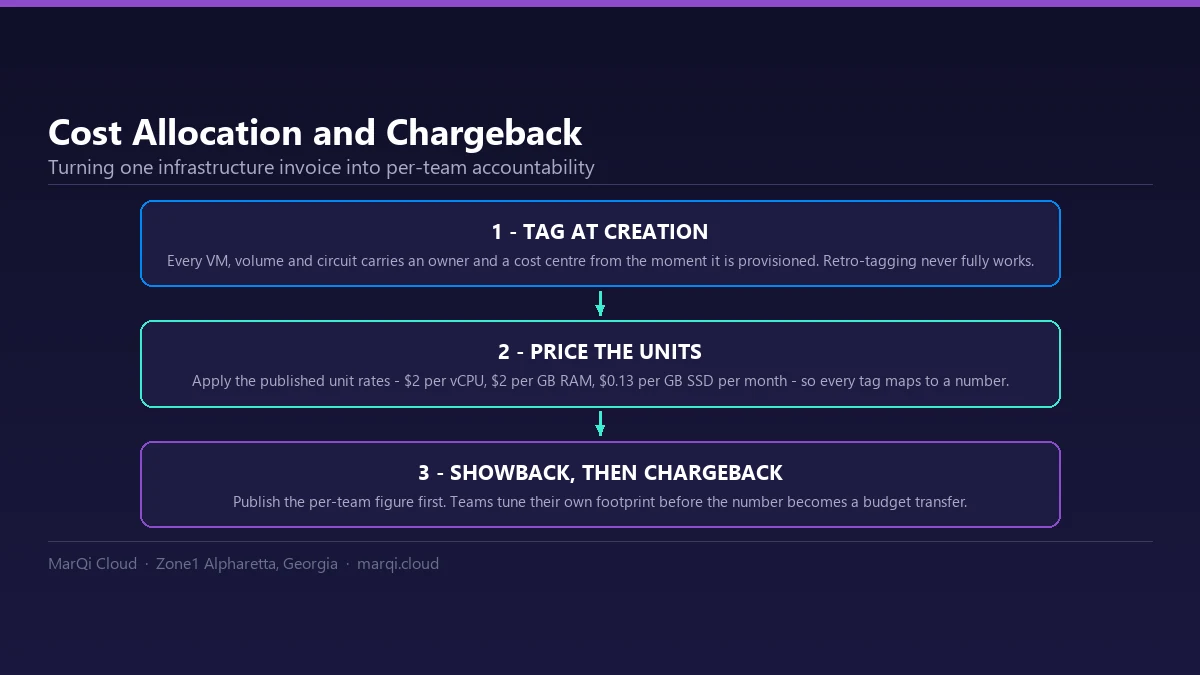Click the down arrow below the Tag at Creation box

tap(600, 304)
